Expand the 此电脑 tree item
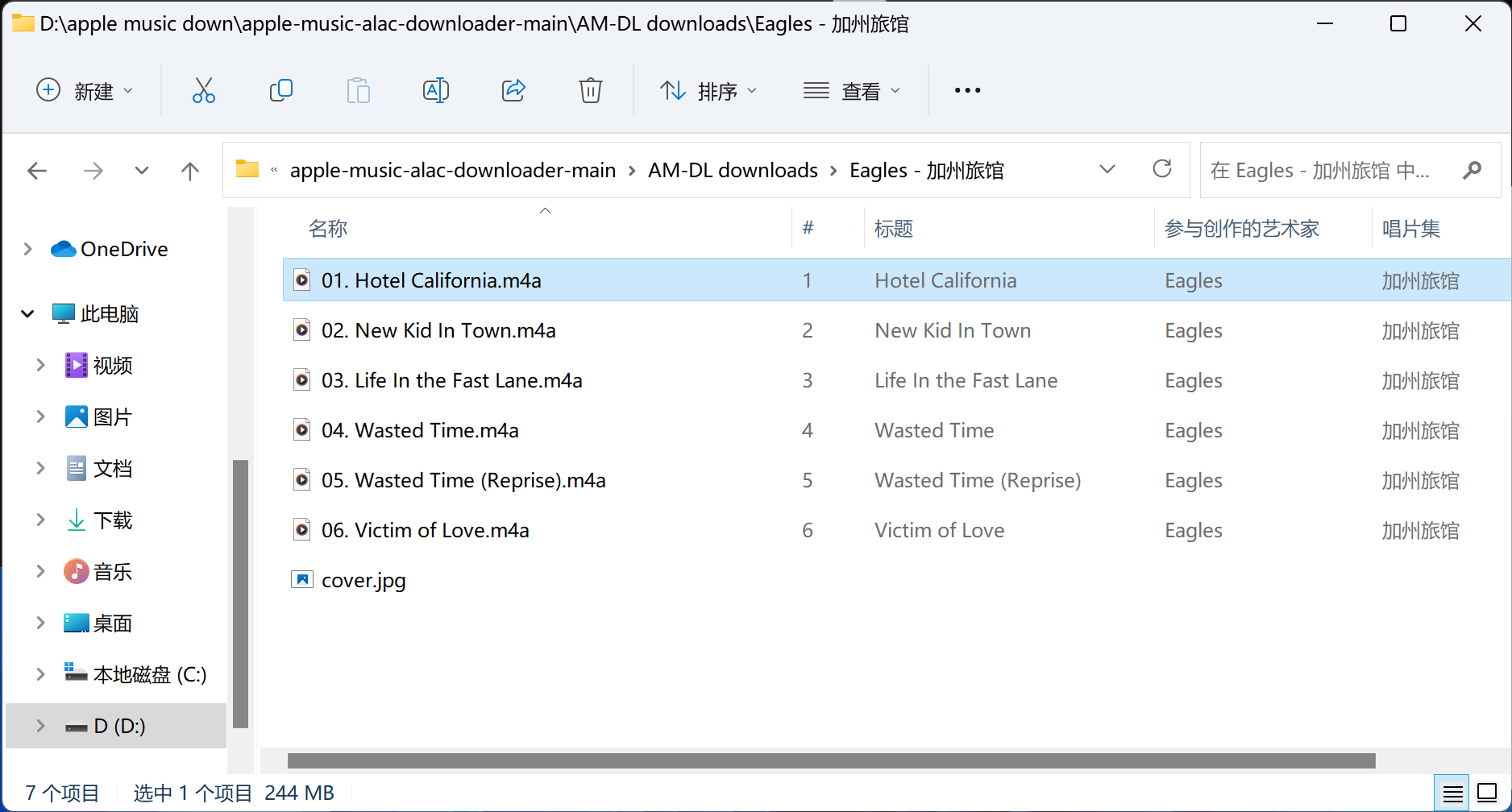The height and width of the screenshot is (812, 1512). coord(28,313)
